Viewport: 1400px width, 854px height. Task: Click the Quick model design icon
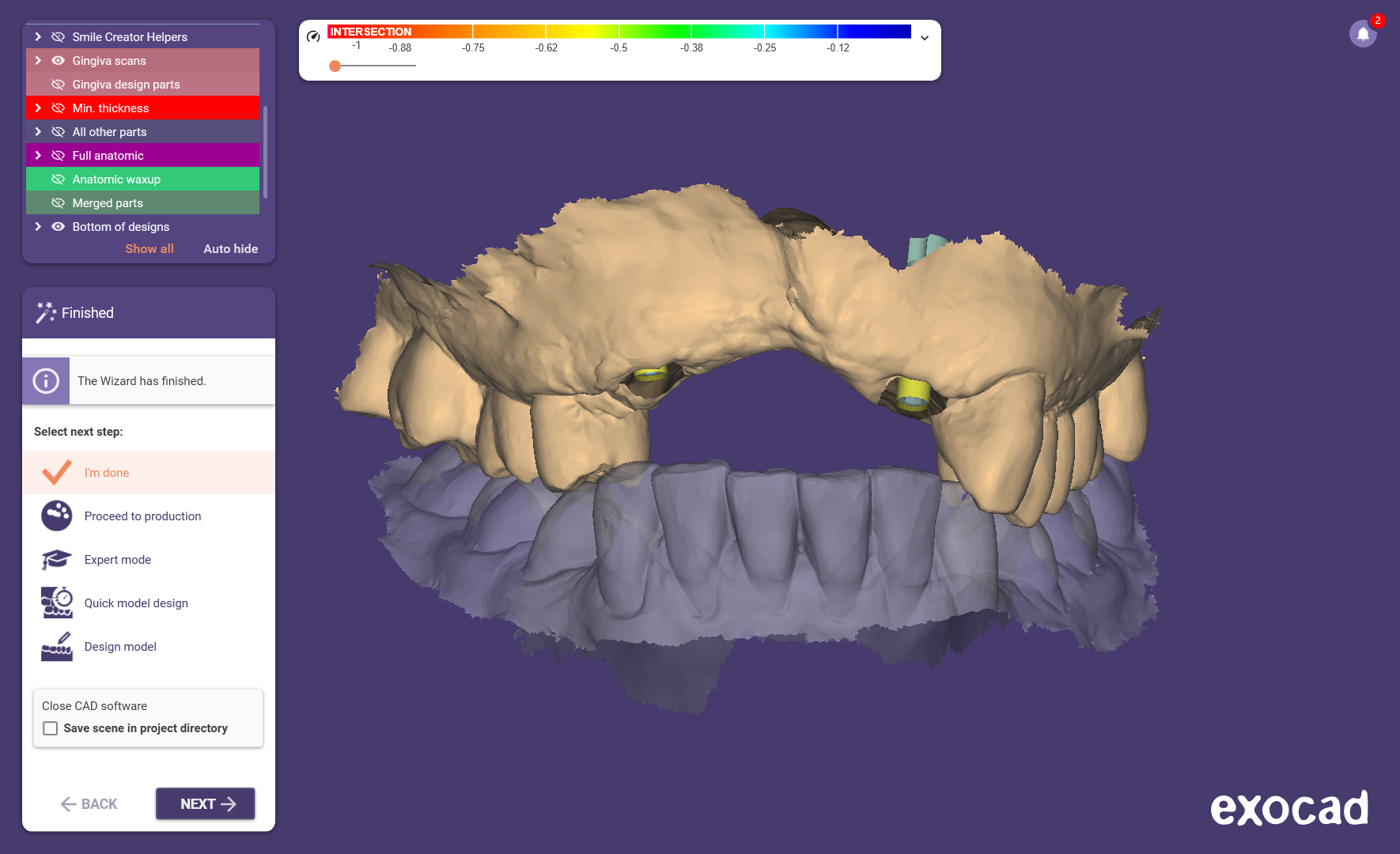tap(57, 603)
